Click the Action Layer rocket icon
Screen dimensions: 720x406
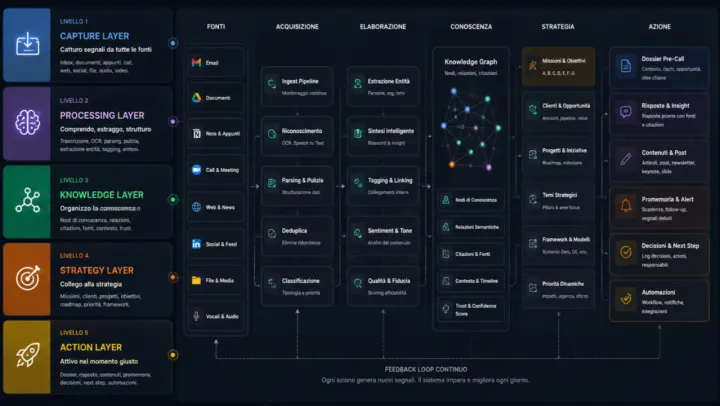(28, 355)
